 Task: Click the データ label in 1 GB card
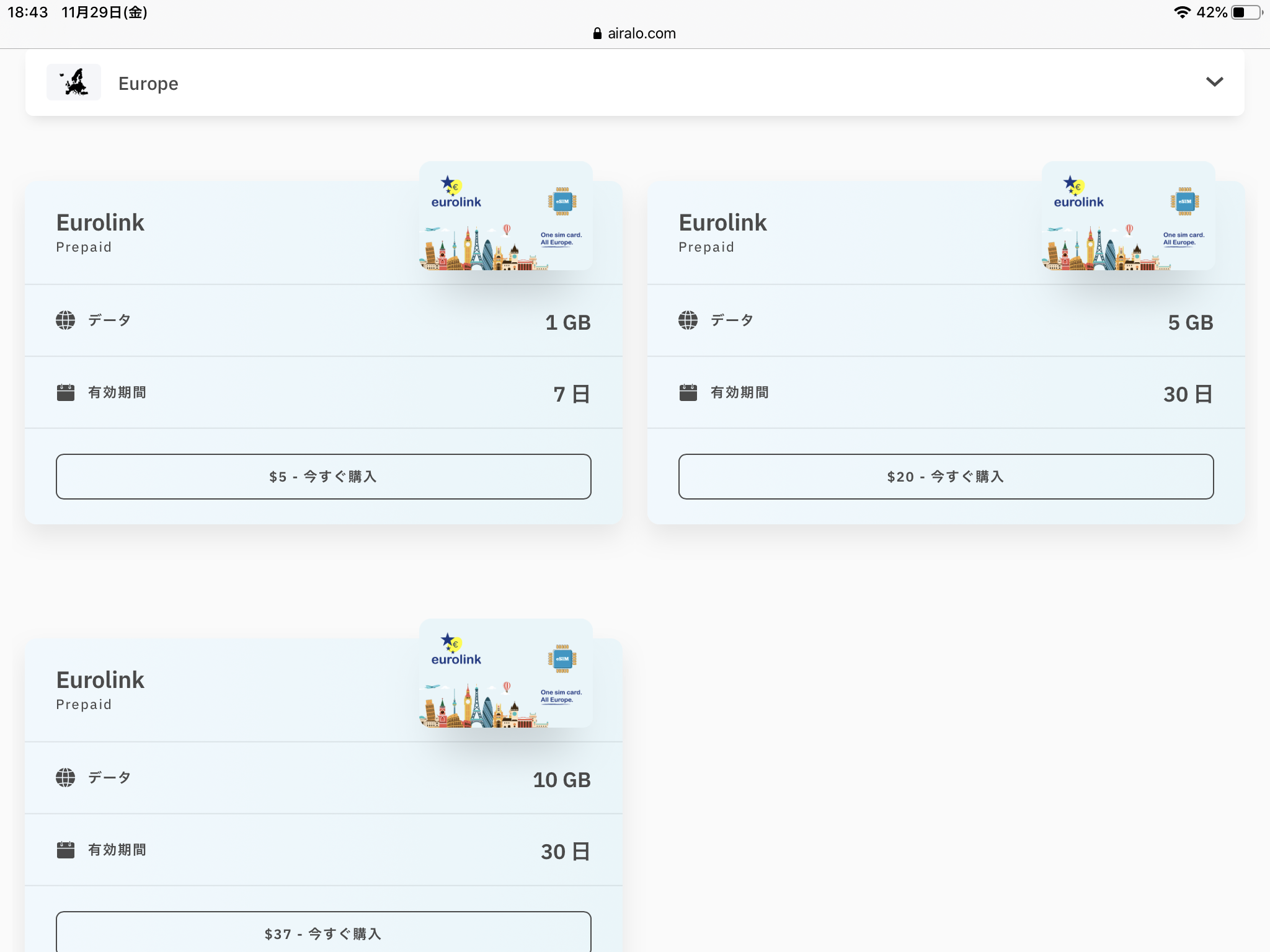[x=110, y=320]
